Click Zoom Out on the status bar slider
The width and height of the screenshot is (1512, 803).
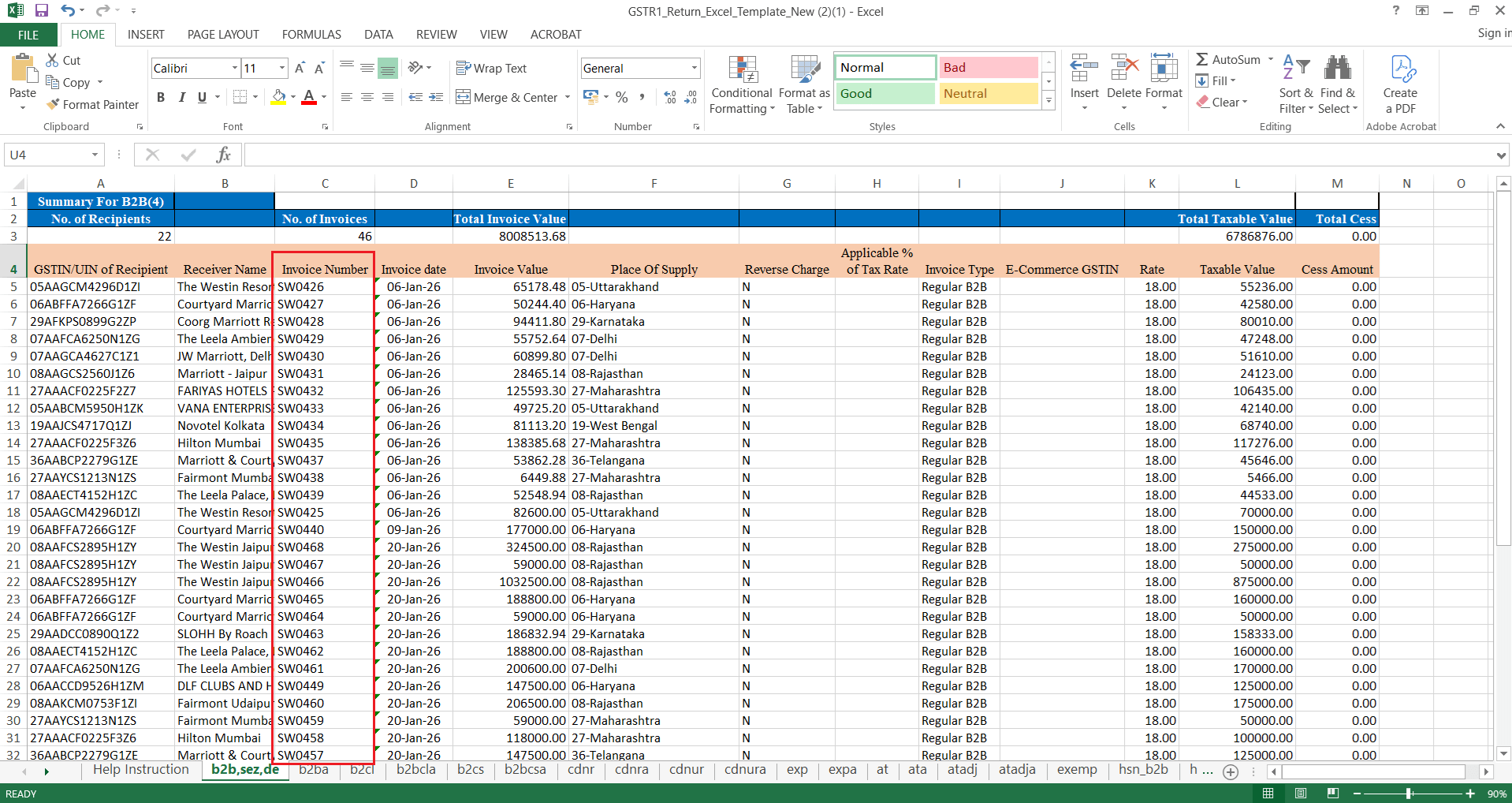1357,794
